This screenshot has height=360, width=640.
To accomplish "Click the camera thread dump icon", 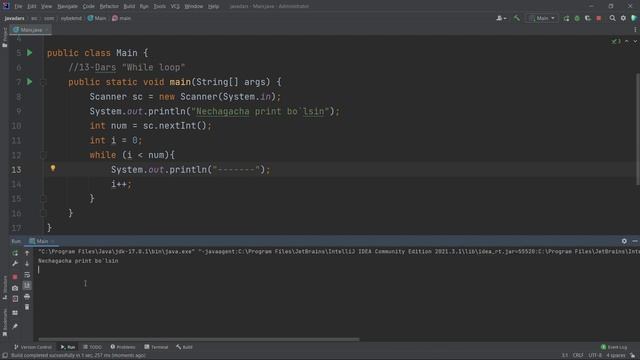I will (15, 288).
